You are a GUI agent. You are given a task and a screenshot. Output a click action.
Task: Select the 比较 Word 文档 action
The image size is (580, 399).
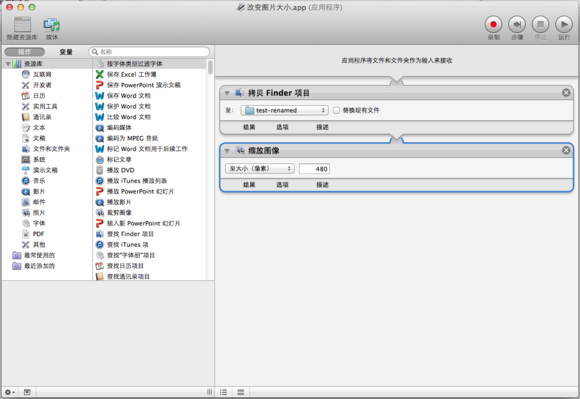pyautogui.click(x=129, y=117)
